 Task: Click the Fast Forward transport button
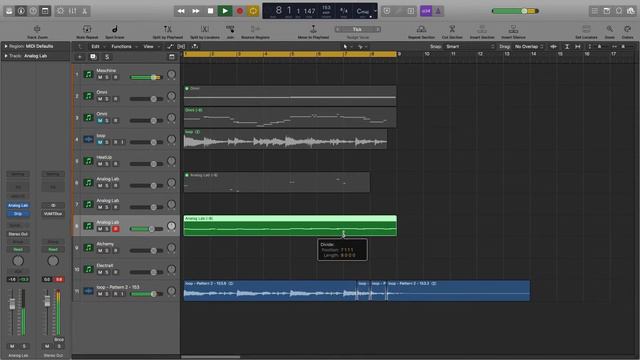click(x=196, y=11)
